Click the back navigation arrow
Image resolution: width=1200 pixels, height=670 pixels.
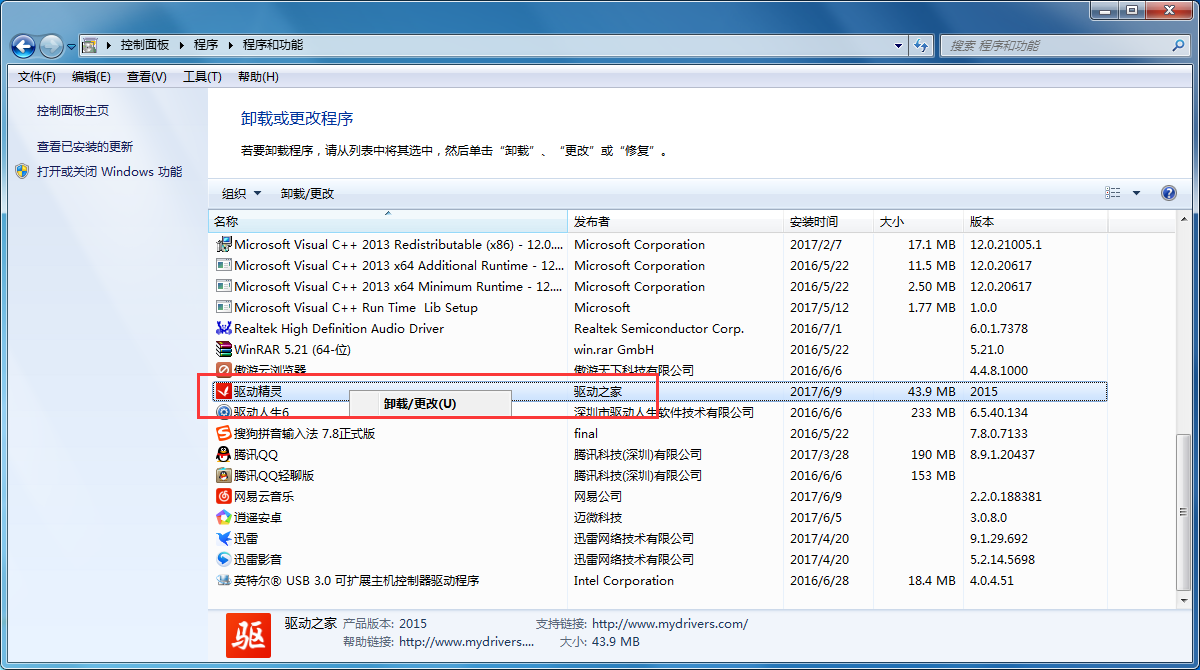click(24, 46)
